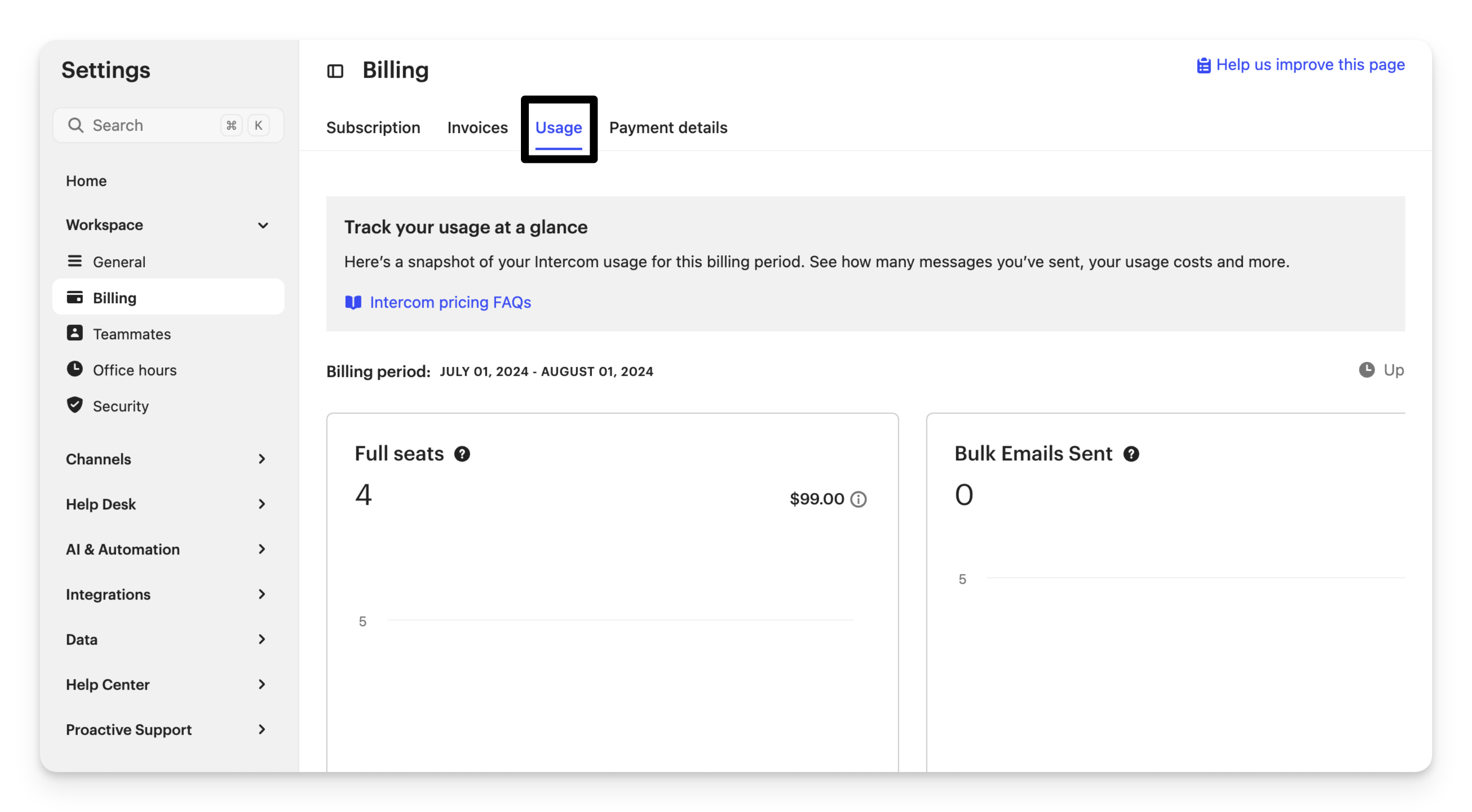
Task: Click the General list icon in sidebar
Action: pos(74,261)
